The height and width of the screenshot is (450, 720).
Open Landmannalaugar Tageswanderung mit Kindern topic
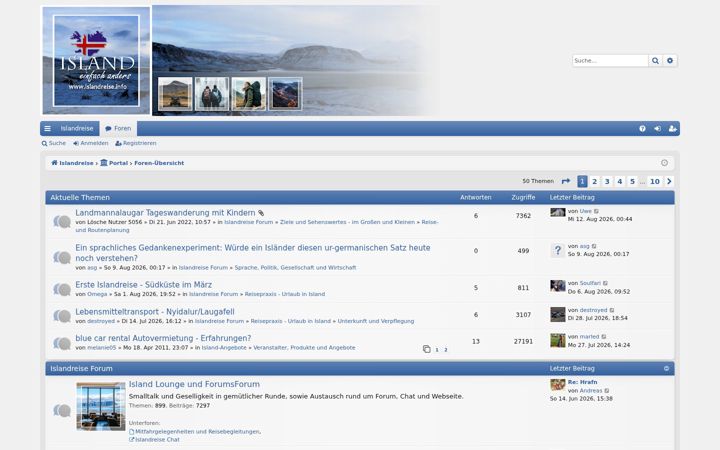[165, 213]
